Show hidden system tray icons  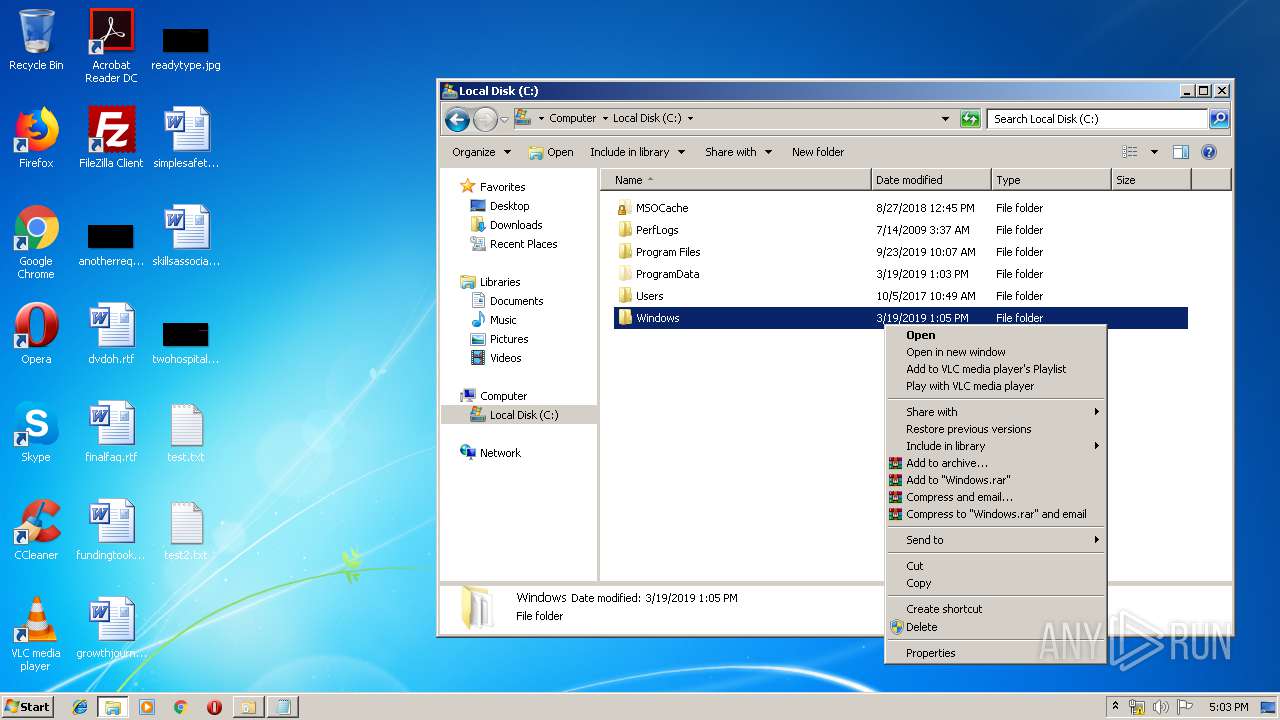(x=1116, y=707)
